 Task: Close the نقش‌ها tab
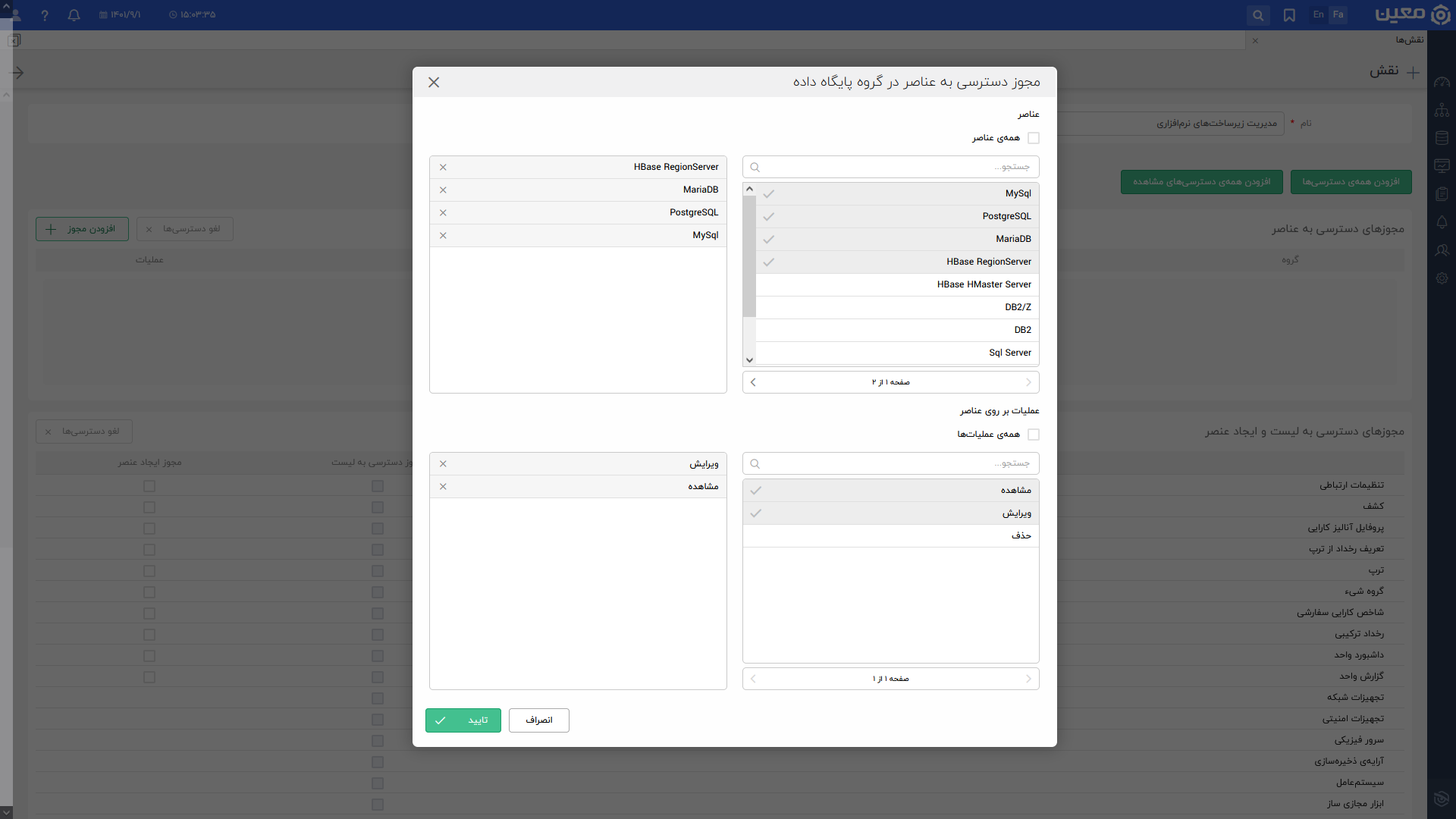pyautogui.click(x=1255, y=40)
